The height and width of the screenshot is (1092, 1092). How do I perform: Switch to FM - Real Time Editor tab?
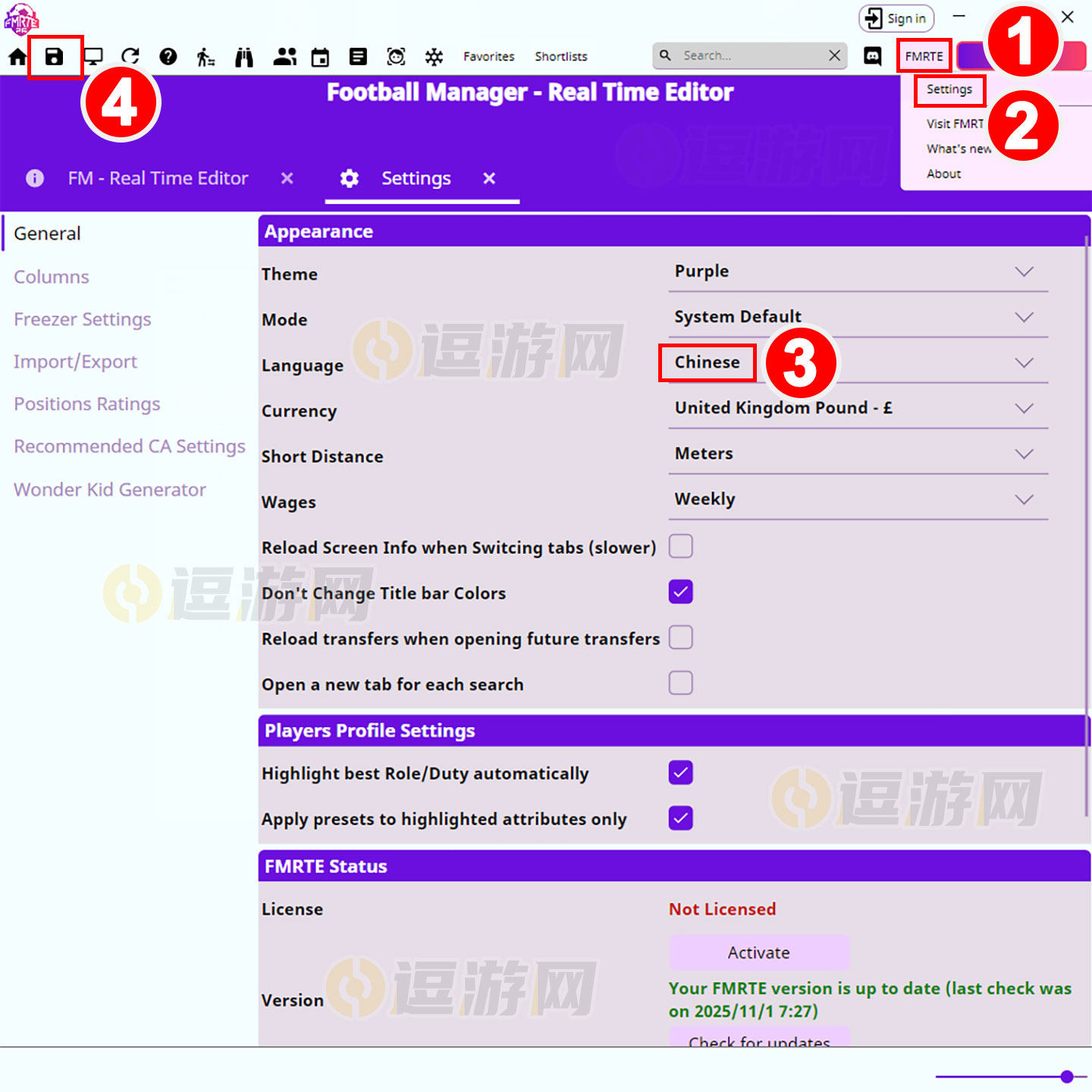(x=158, y=178)
